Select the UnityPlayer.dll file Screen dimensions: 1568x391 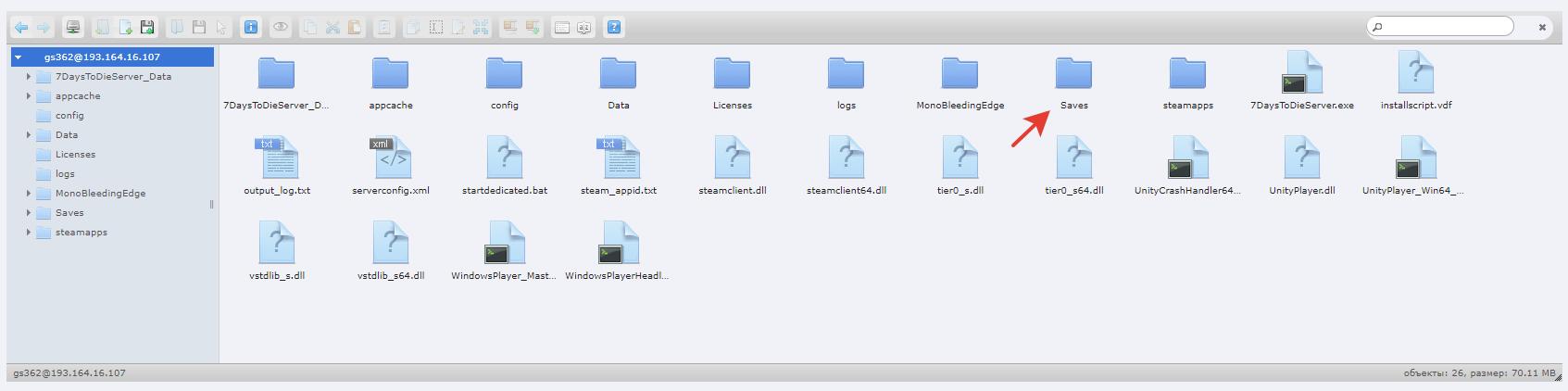[1301, 166]
